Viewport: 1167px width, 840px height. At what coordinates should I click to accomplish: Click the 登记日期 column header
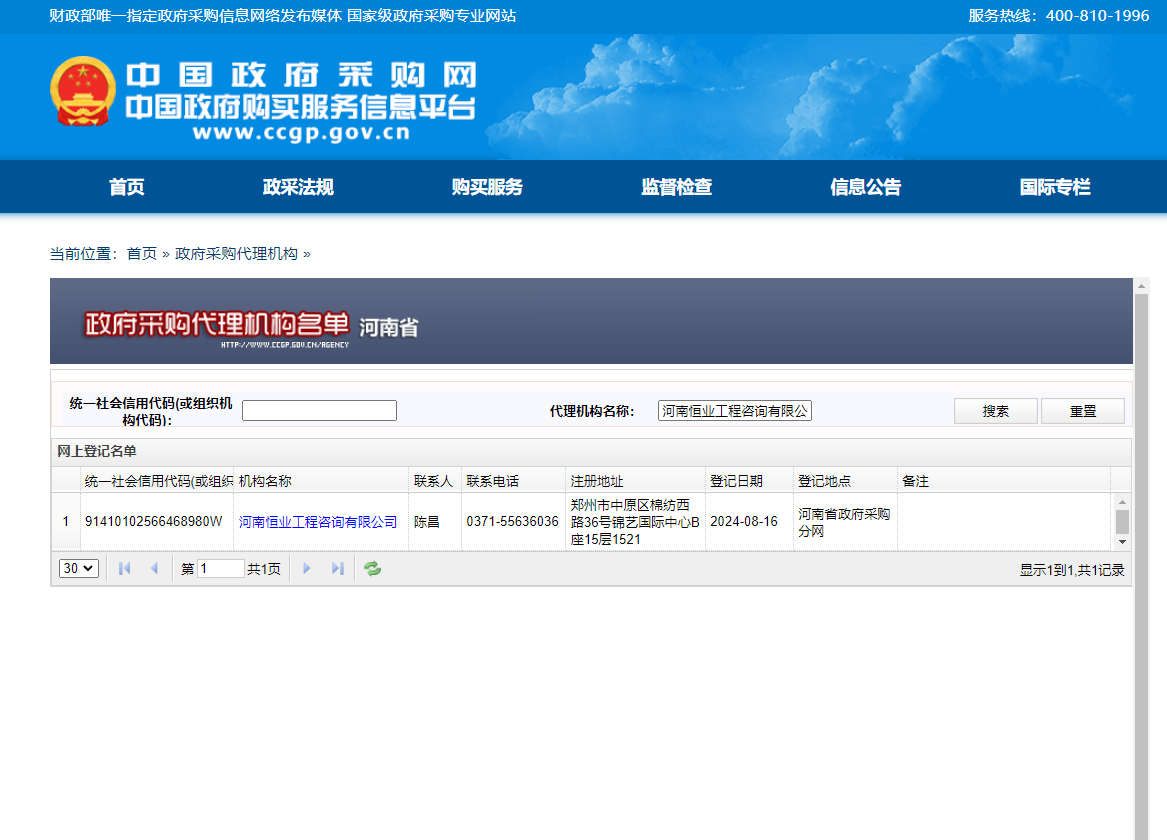click(x=749, y=481)
